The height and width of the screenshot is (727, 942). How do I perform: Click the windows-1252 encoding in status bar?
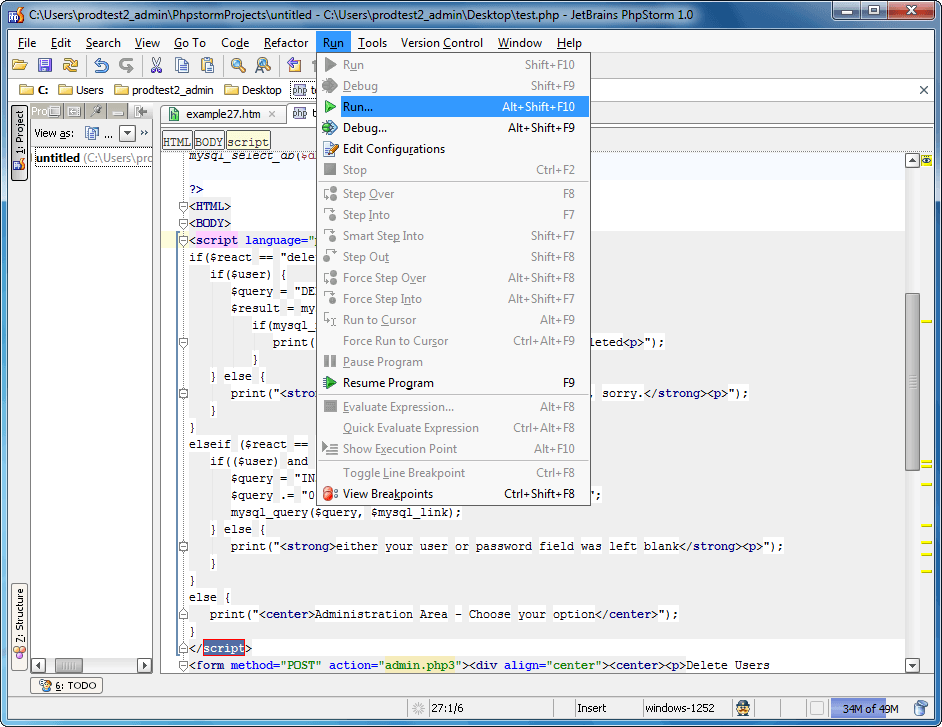click(680, 708)
